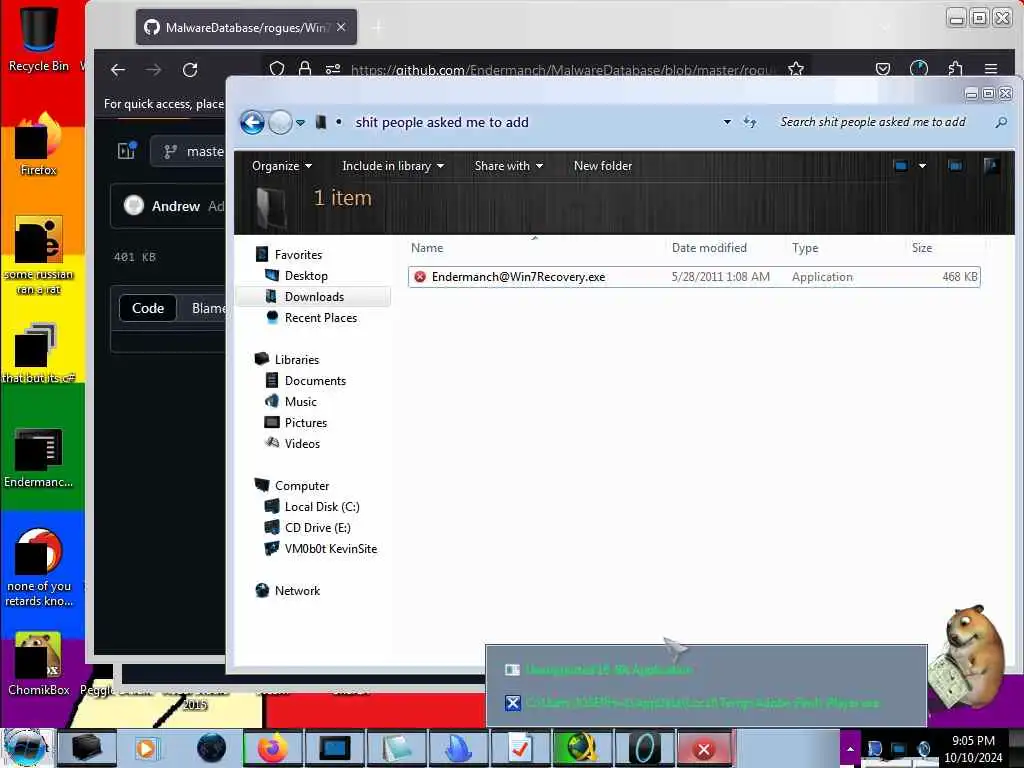This screenshot has width=1024, height=768.
Task: Open Firefox extensions puzzle icon
Action: point(955,69)
